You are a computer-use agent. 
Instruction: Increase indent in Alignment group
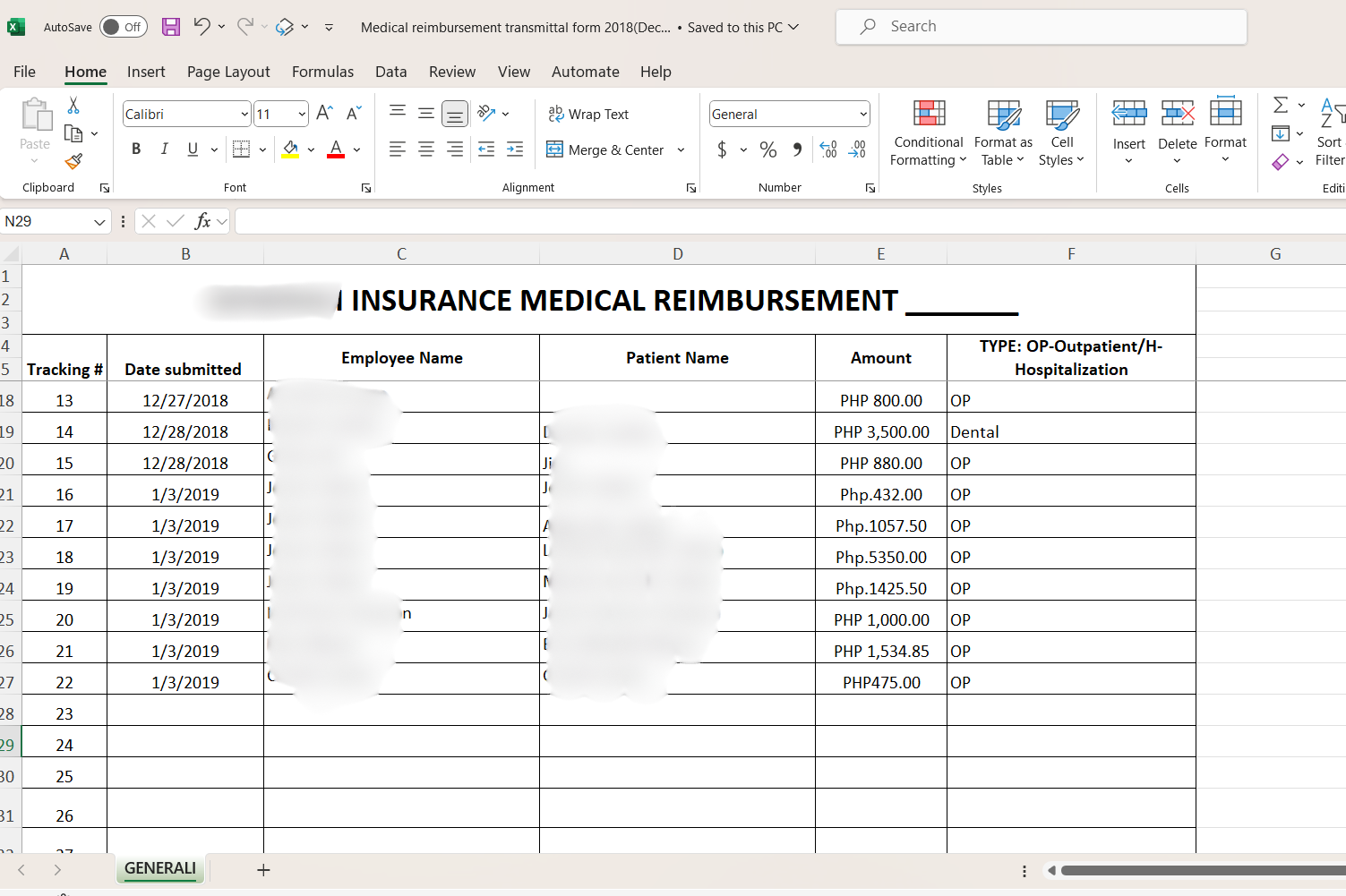click(515, 149)
